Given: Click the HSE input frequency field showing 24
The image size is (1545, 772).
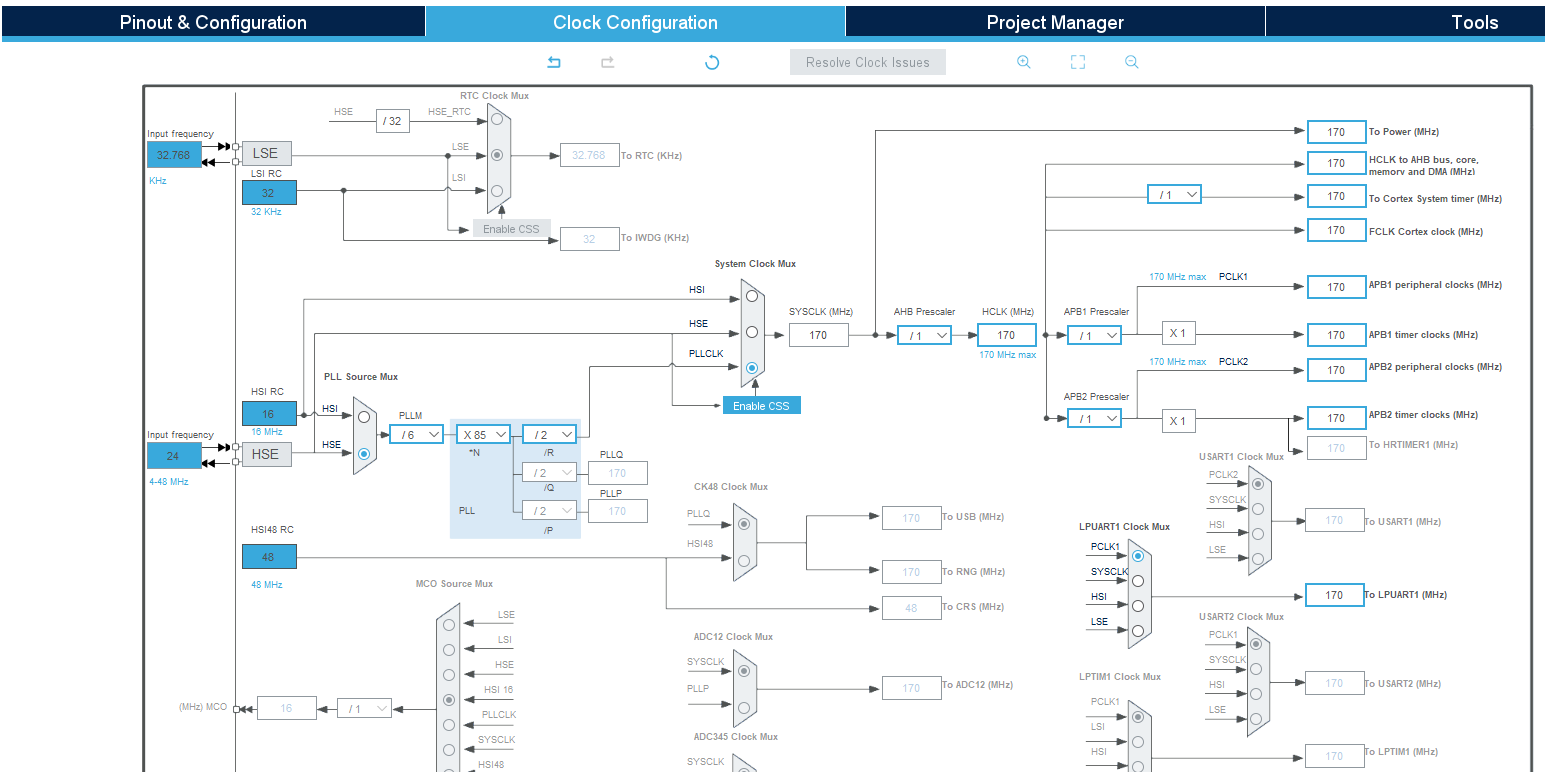Looking at the screenshot, I should point(174,455).
